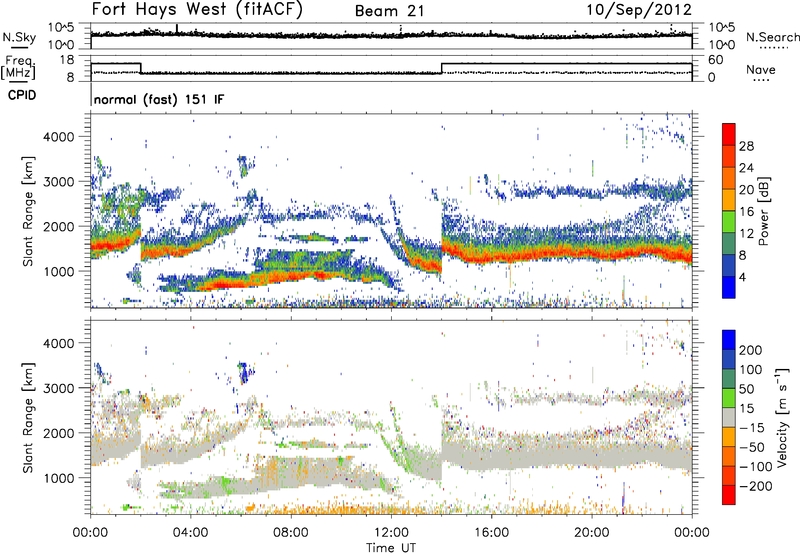Image resolution: width=800 pixels, height=554 pixels.
Task: Click the dotted line sample under N.Search
Action: pyautogui.click(x=773, y=48)
